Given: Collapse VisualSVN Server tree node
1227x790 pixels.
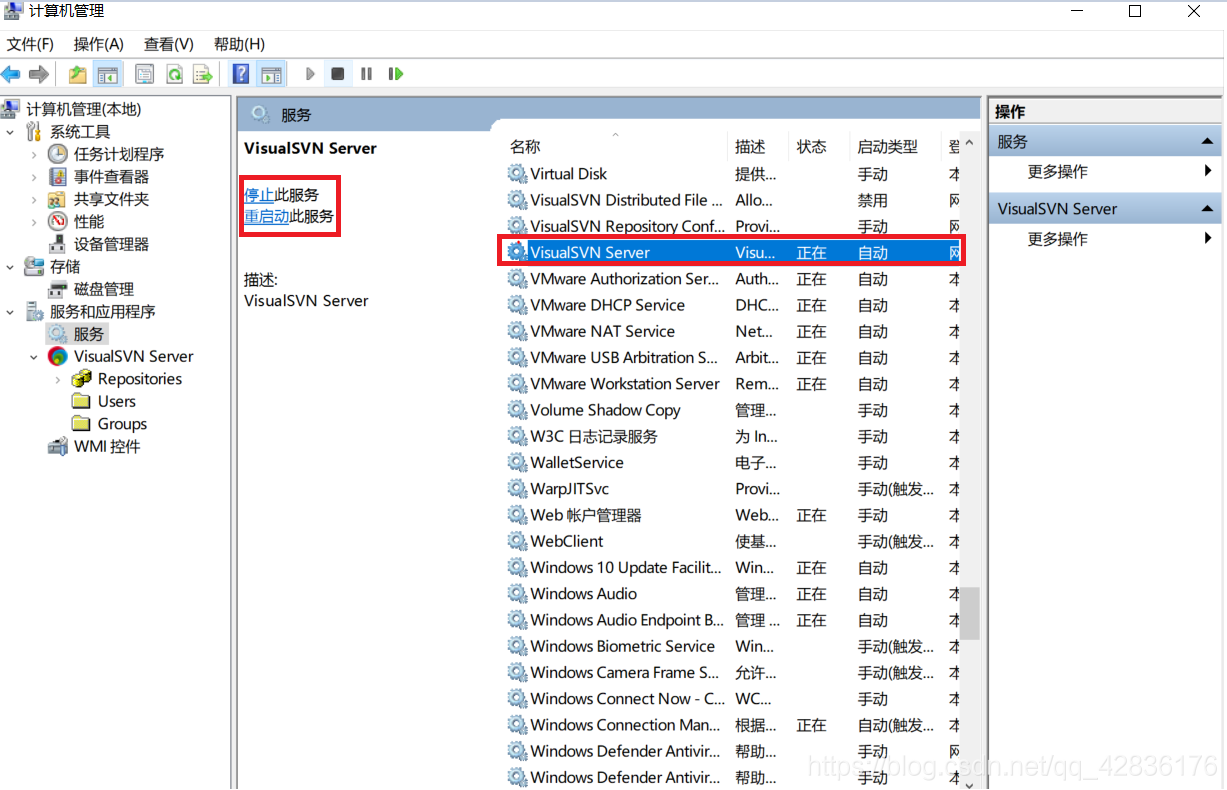Looking at the screenshot, I should point(34,357).
